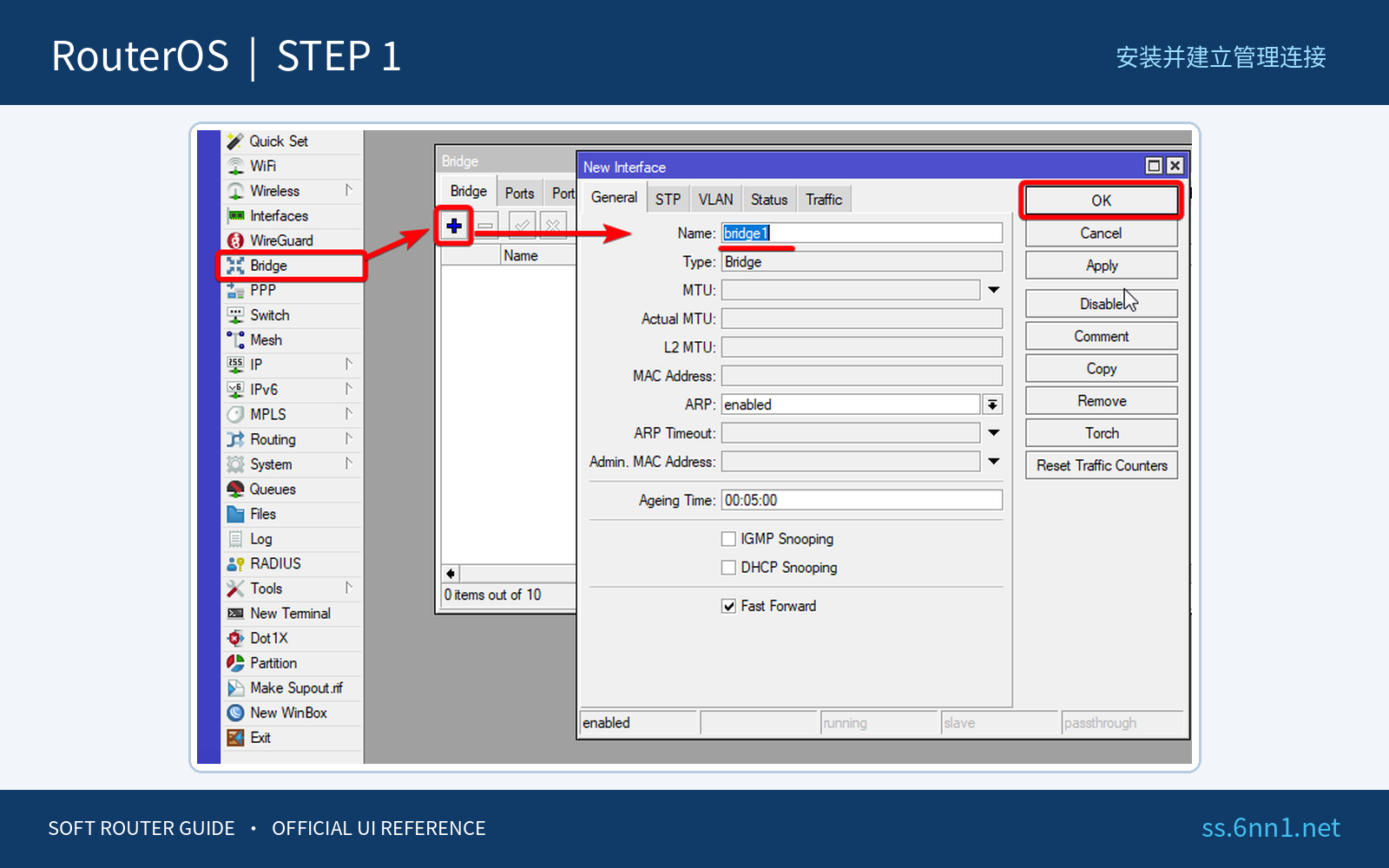Click the Copy button
Image resolution: width=1389 pixels, height=868 pixels.
(1102, 369)
